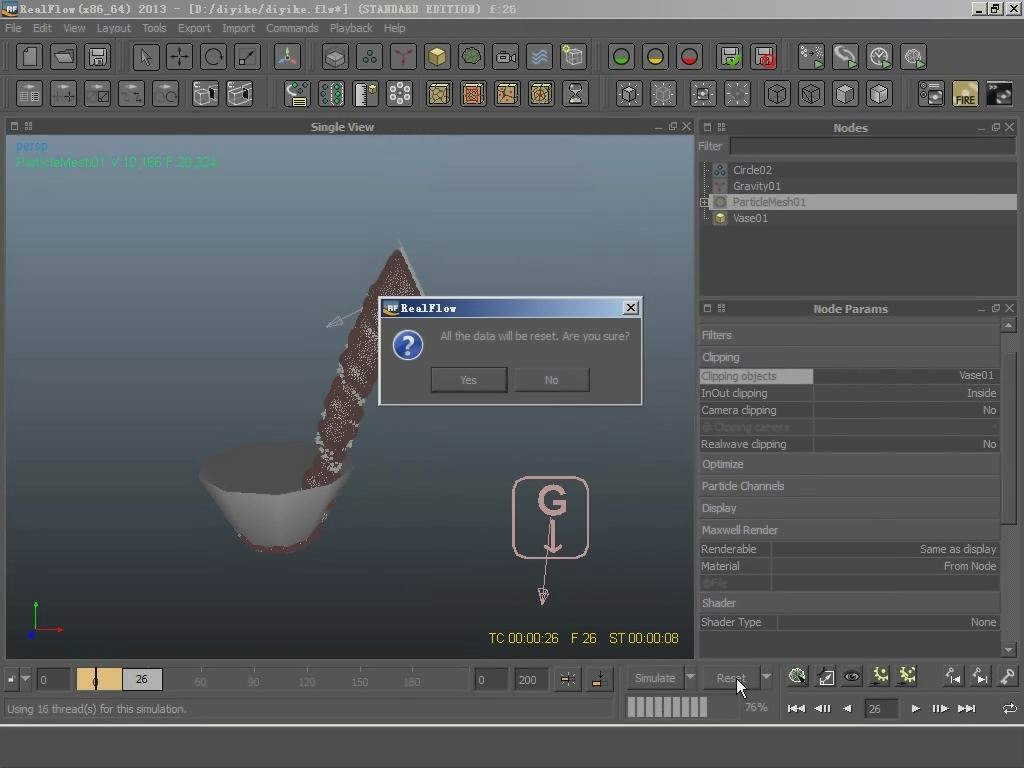Viewport: 1024px width, 768px height.
Task: Click the Reset button
Action: click(731, 678)
